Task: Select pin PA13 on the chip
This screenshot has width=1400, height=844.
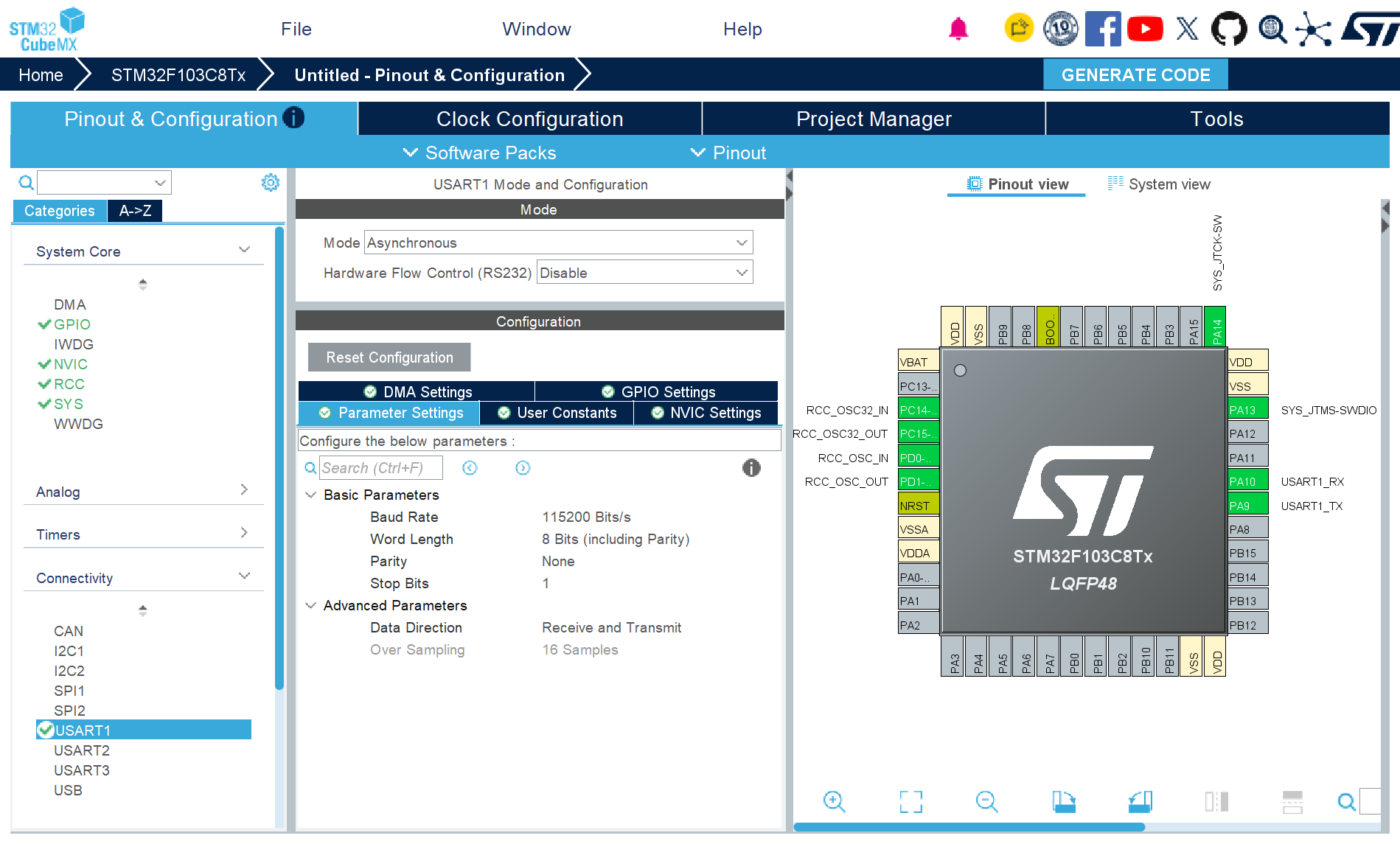Action: 1247,409
